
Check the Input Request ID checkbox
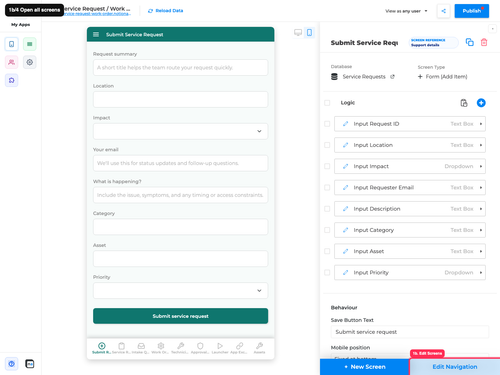click(x=327, y=124)
